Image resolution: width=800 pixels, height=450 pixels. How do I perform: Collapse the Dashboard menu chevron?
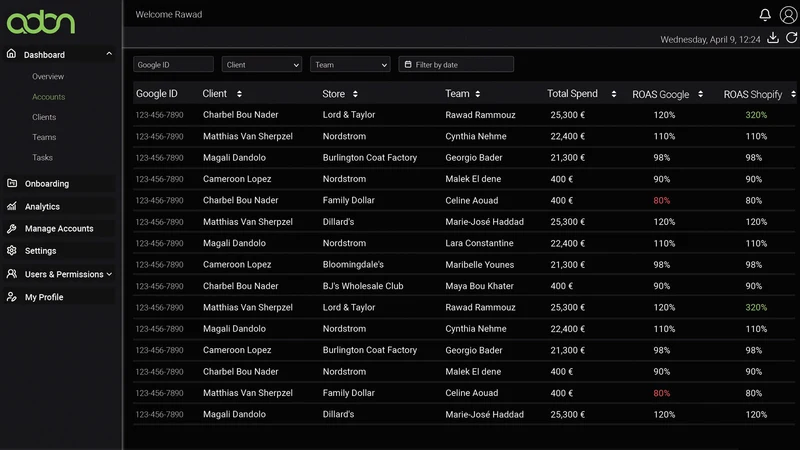tap(109, 54)
